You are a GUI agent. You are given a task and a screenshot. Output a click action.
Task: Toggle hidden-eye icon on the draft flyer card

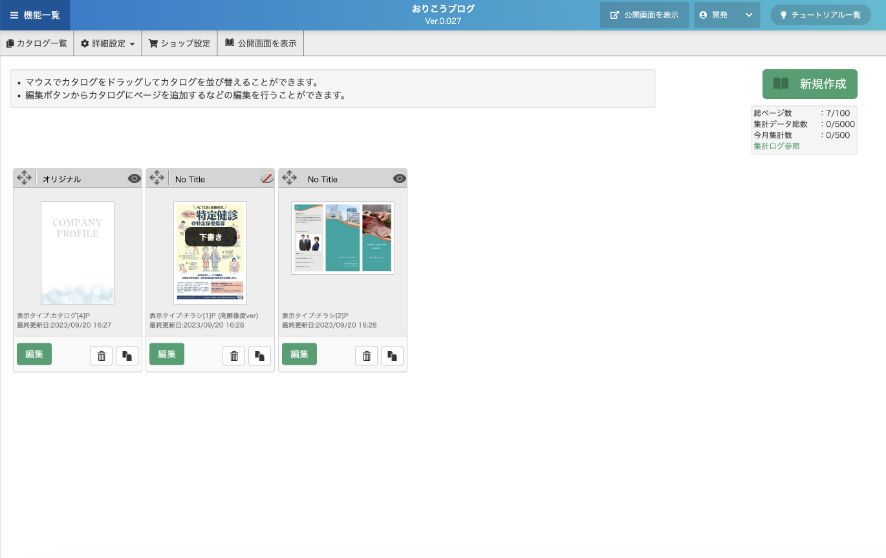point(267,179)
